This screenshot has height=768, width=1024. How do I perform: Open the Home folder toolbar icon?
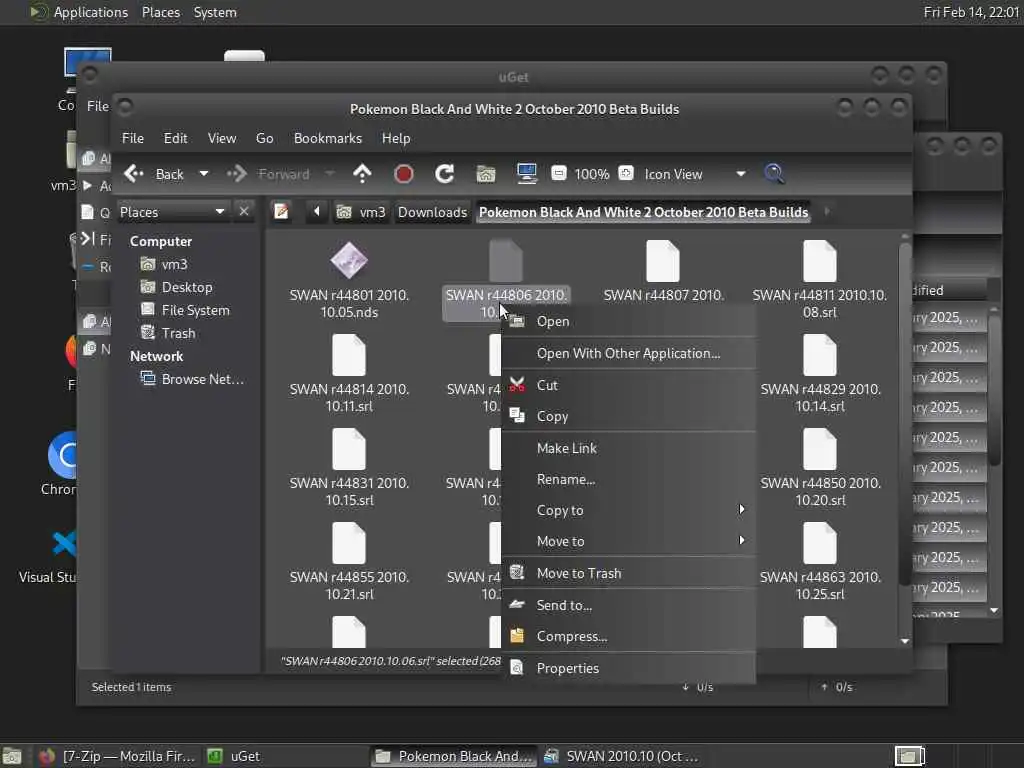pos(486,174)
